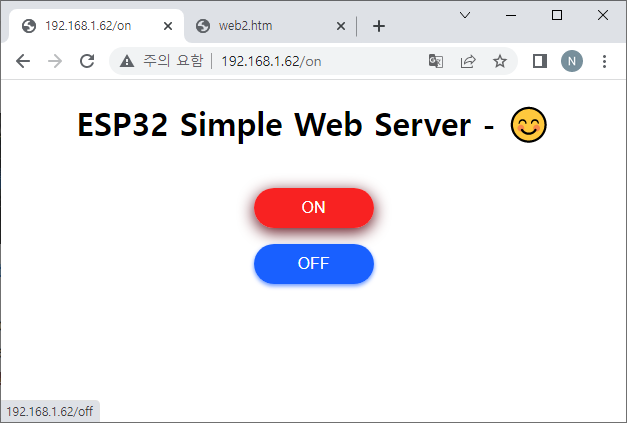The width and height of the screenshot is (627, 423).
Task: Reload the current page
Action: 87,61
